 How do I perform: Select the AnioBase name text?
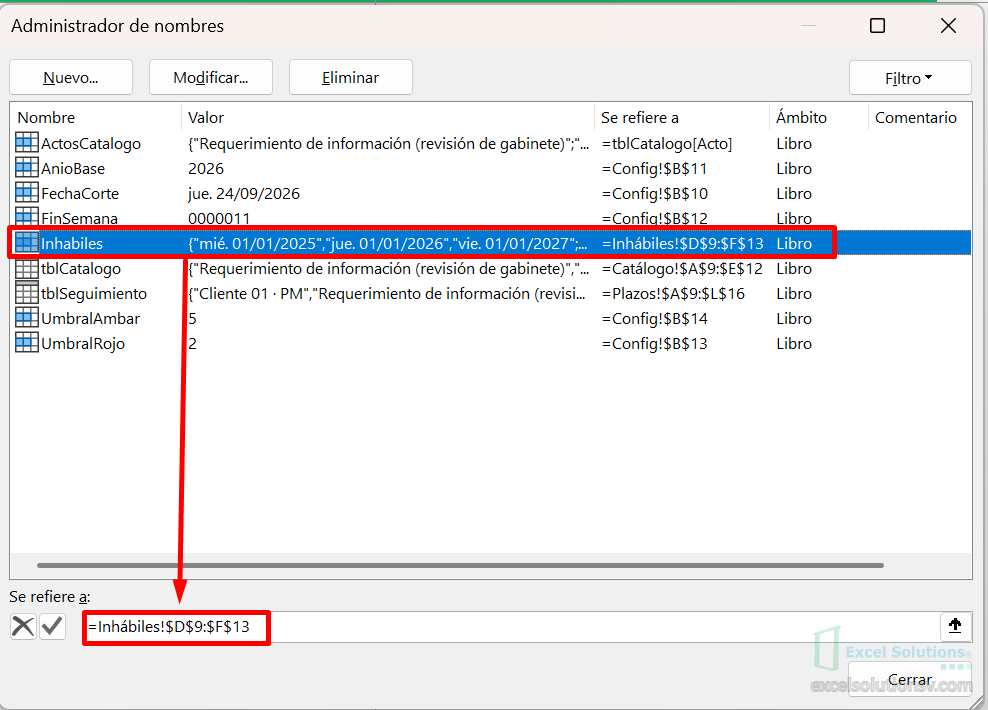(72, 169)
